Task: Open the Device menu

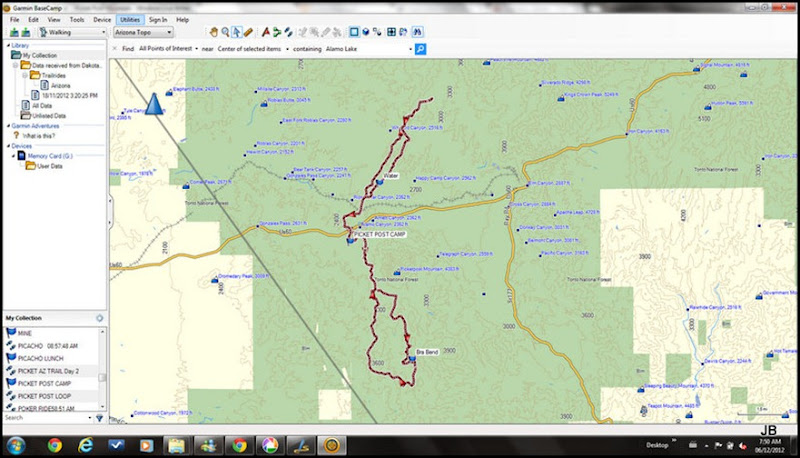Action: pyautogui.click(x=102, y=19)
